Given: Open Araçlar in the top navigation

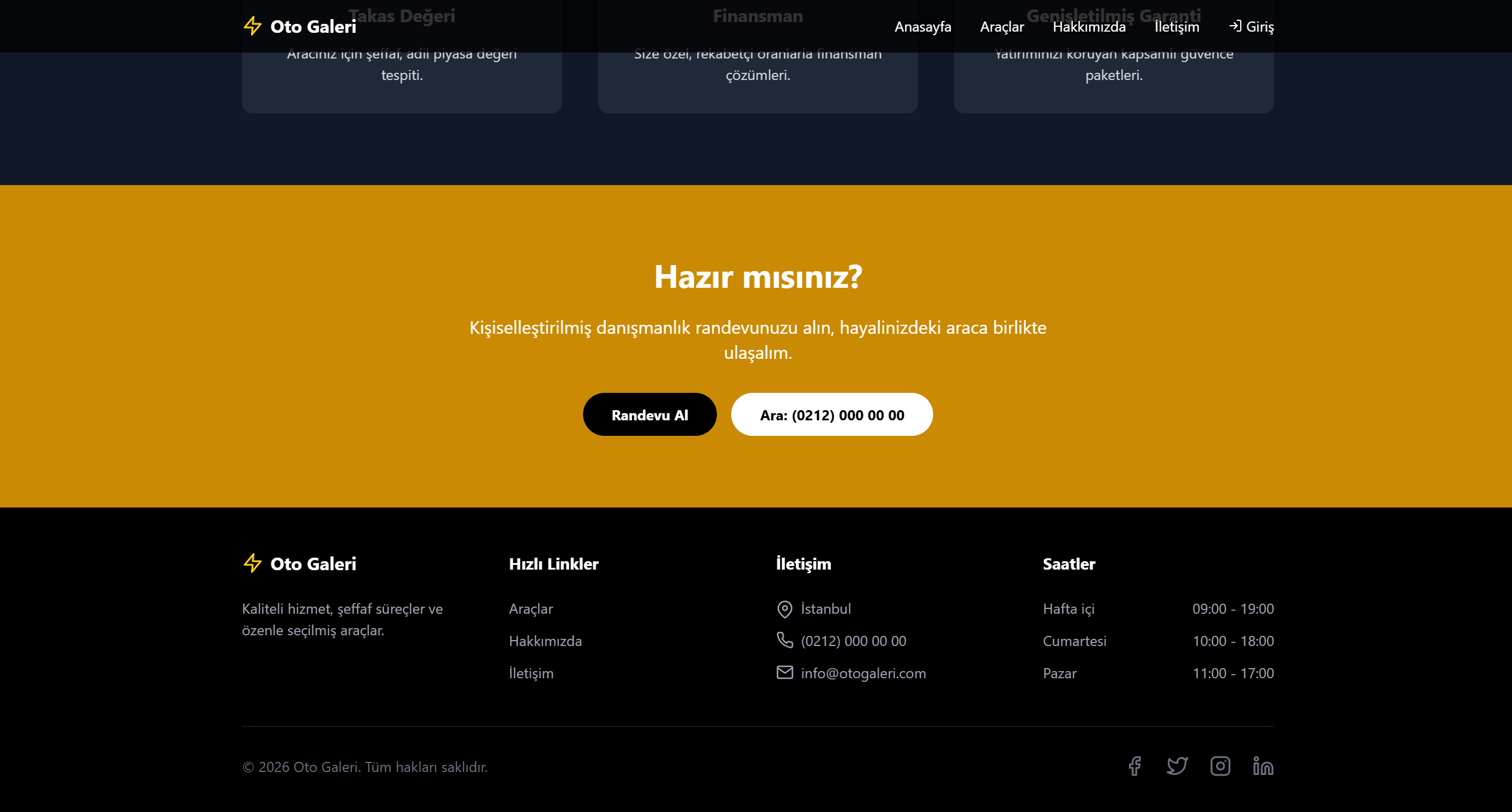Looking at the screenshot, I should point(1002,27).
